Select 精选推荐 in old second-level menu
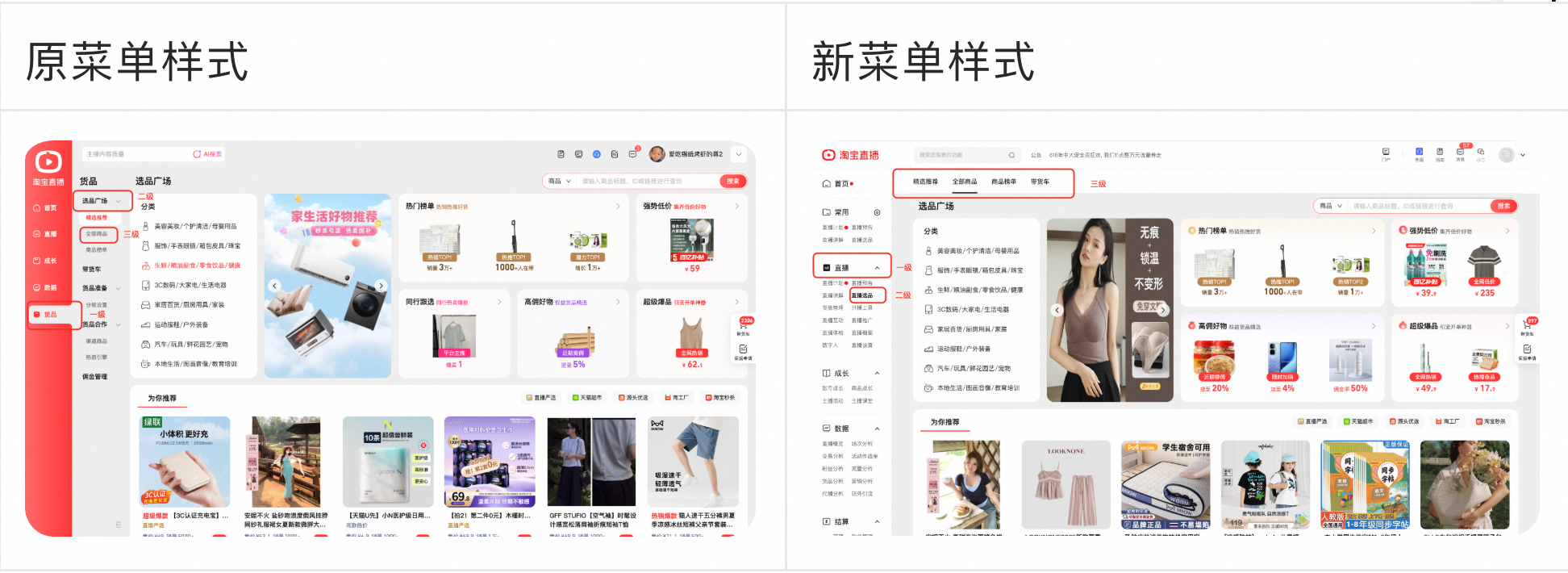Viewport: 1568px width, 573px height. coord(97,218)
